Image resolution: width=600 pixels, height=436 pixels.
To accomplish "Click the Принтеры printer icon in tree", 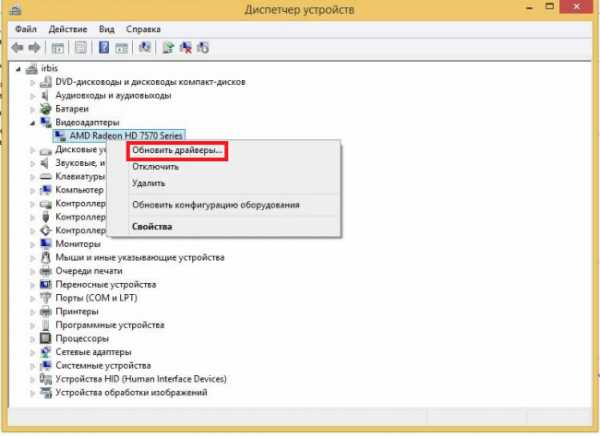I will pos(47,311).
